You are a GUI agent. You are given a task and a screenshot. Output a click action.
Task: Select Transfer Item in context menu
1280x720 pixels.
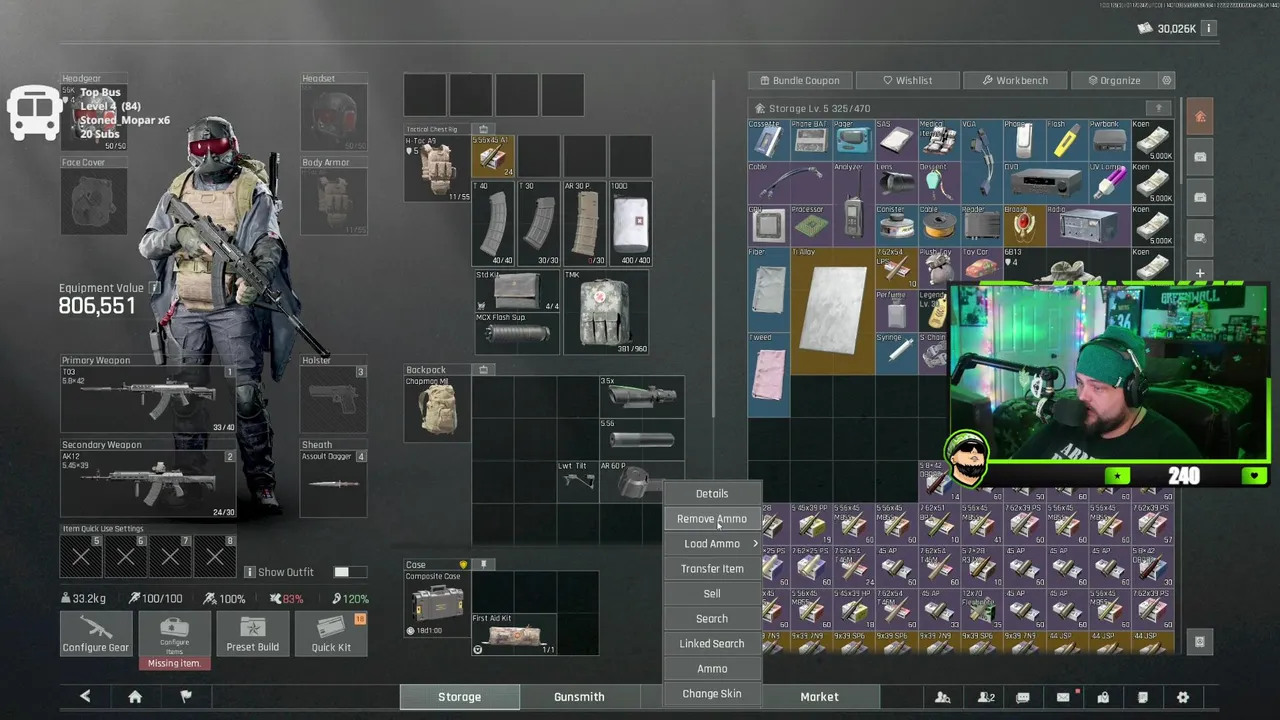pos(712,568)
